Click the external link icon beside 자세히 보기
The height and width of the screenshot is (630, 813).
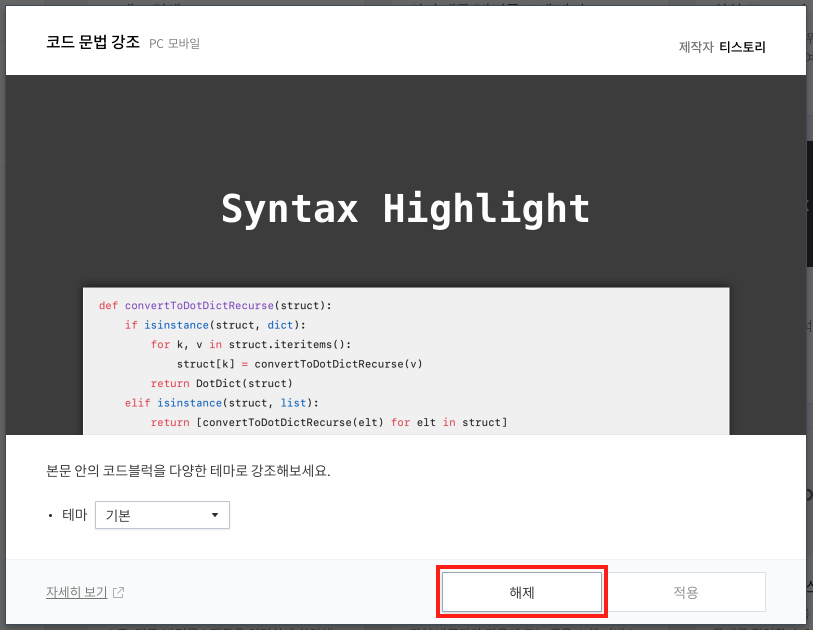[119, 592]
